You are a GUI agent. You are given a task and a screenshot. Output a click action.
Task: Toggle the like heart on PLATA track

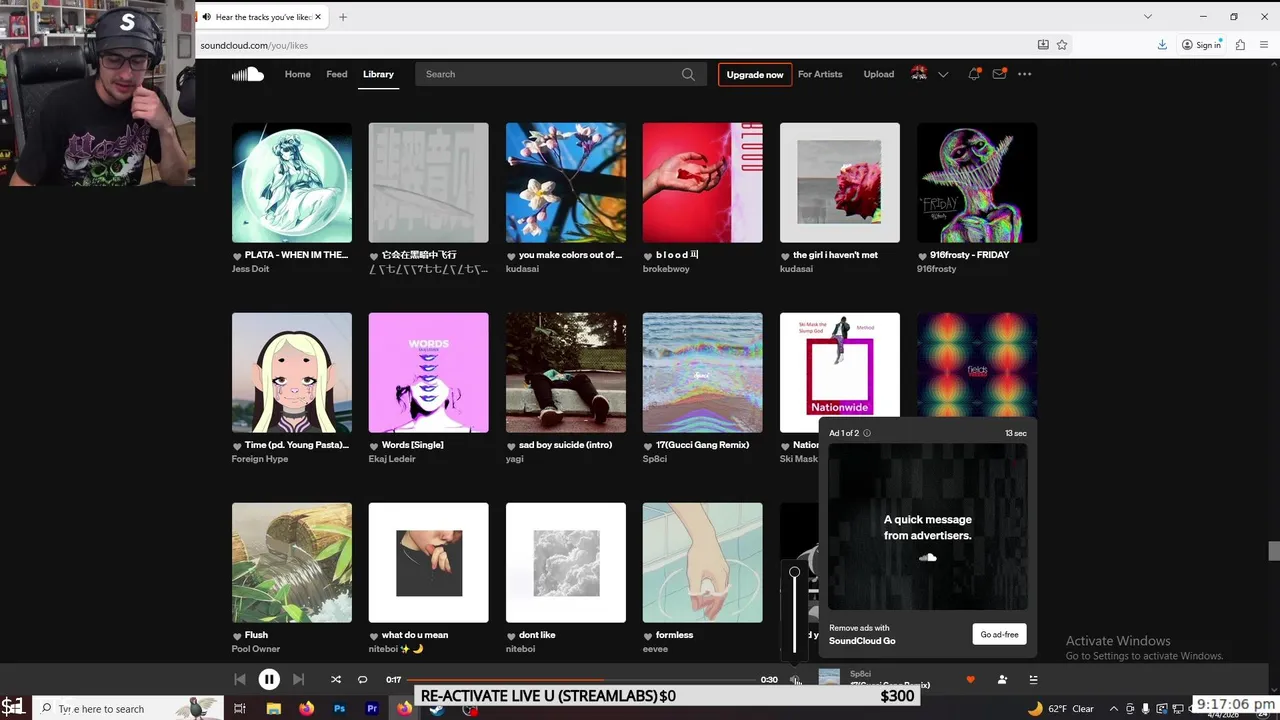[x=237, y=255]
